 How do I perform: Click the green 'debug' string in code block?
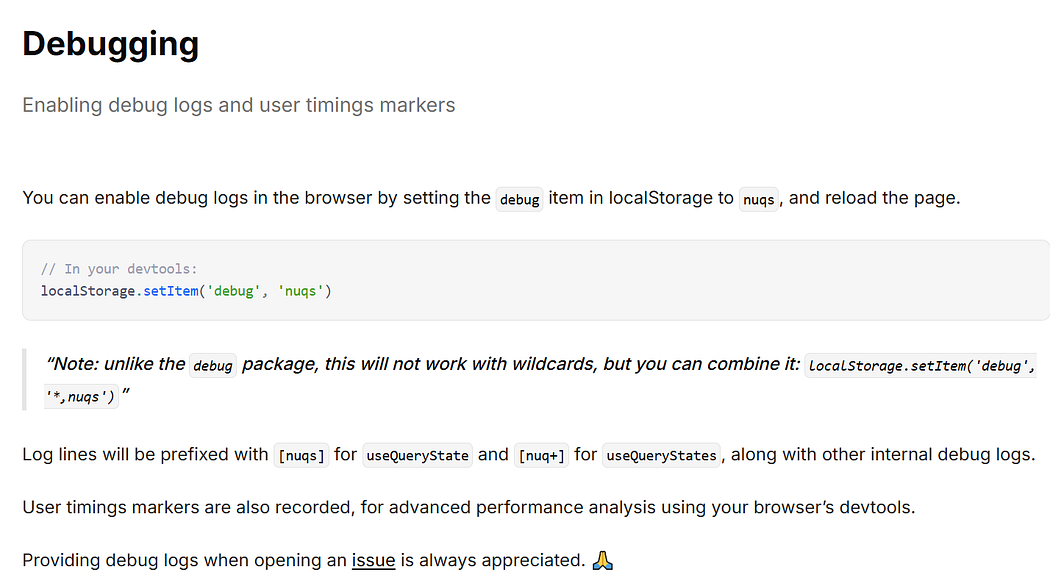[x=233, y=291]
